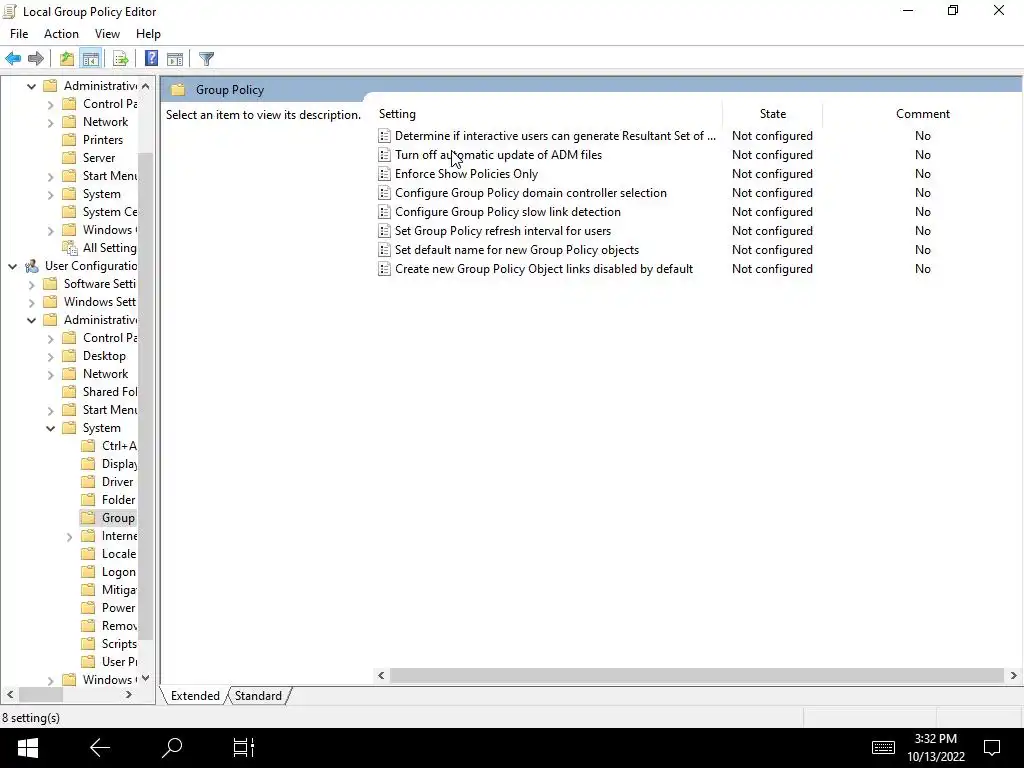Expand Printers' sibling Network node at top
1024x768 pixels.
click(50, 123)
